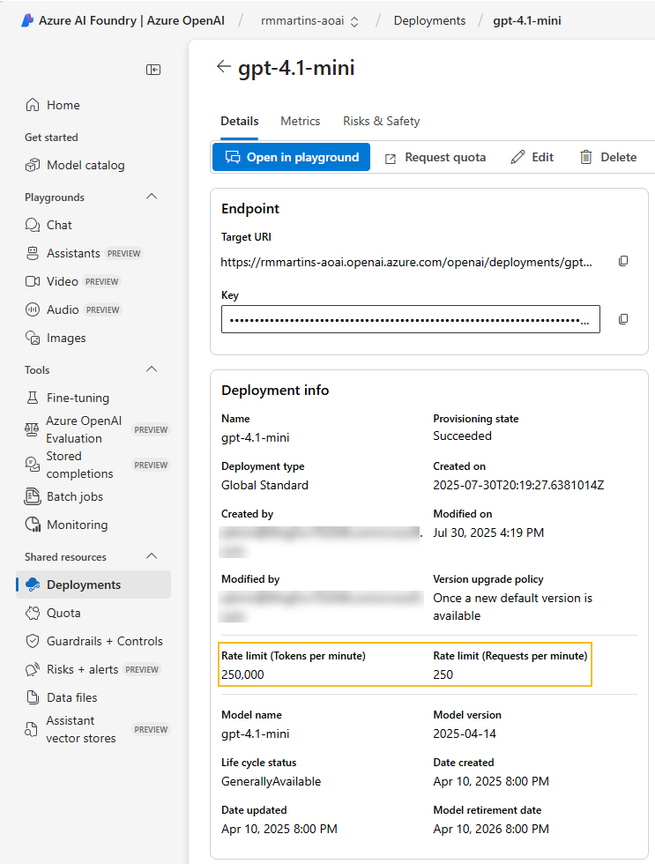The image size is (655, 864).
Task: Click the Edit button
Action: tap(532, 157)
